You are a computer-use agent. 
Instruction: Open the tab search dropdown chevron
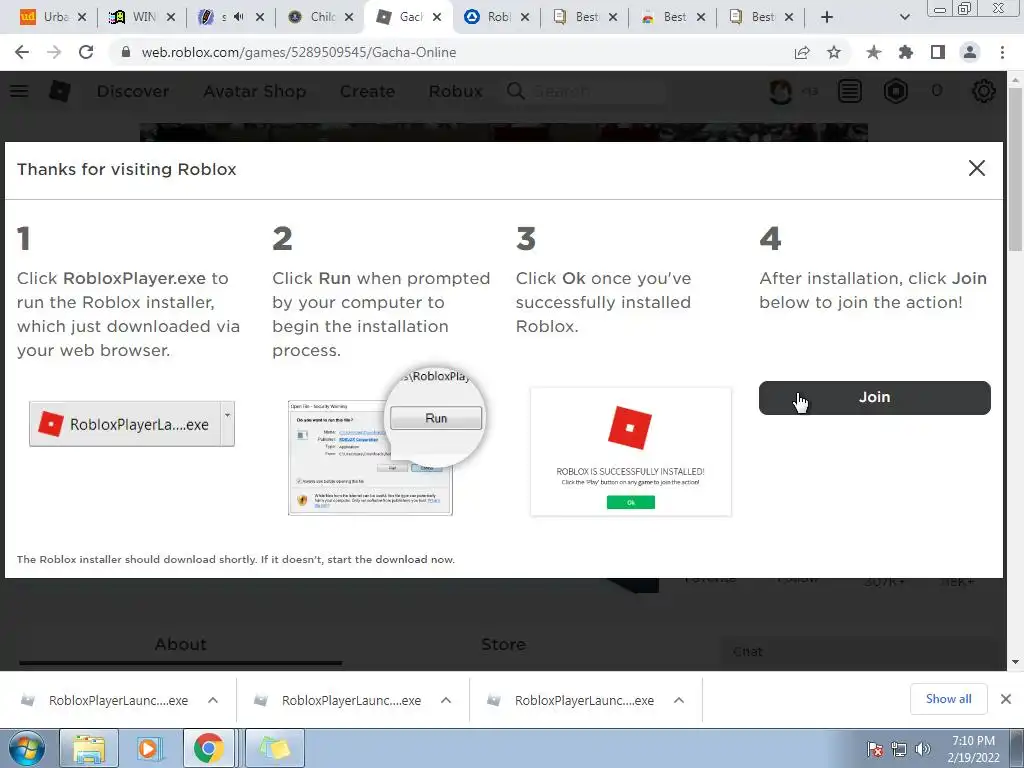click(904, 17)
